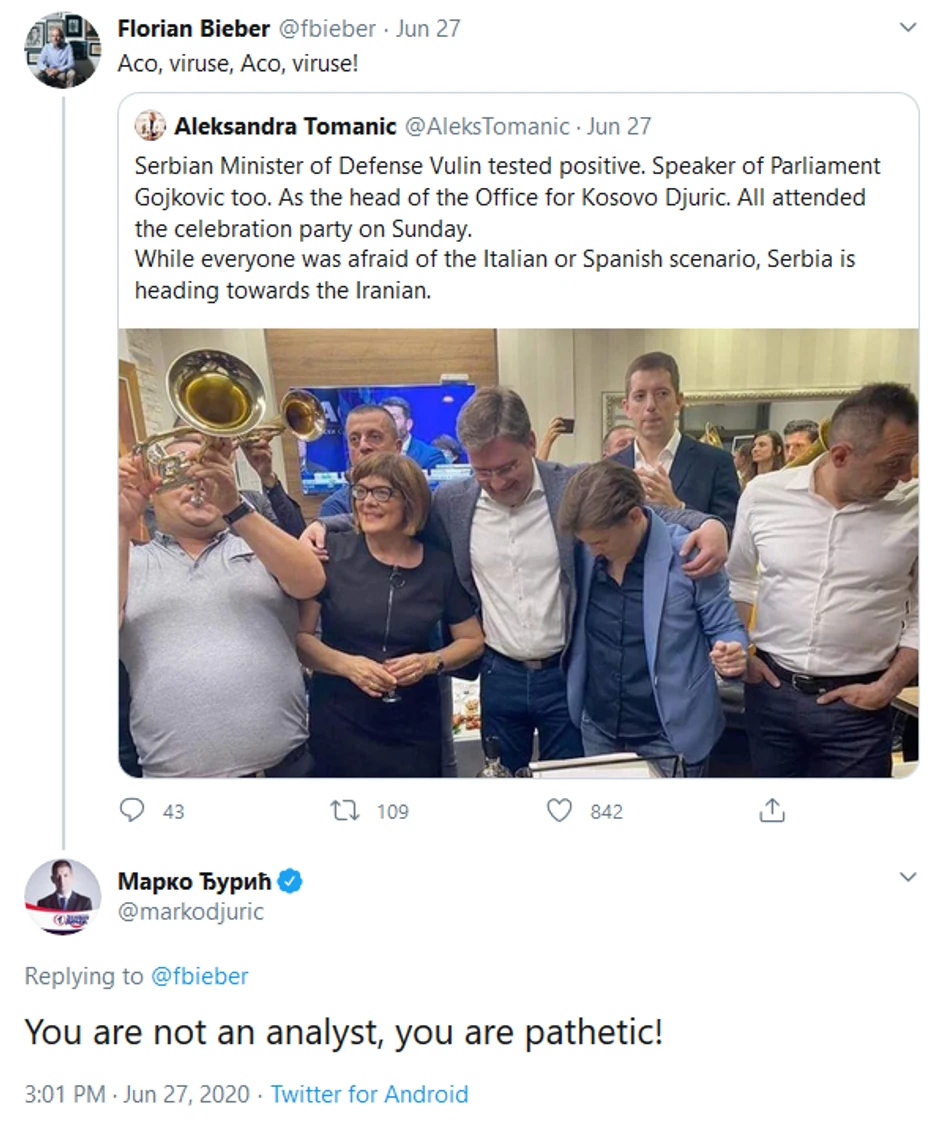Click Aleksandra Tomanic's small avatar
940x1132 pixels.
click(x=150, y=126)
